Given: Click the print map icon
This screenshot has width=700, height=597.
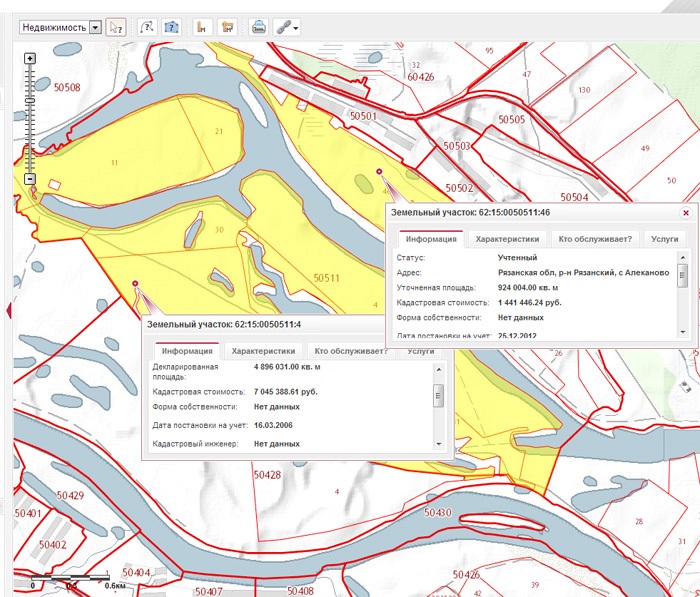Looking at the screenshot, I should coord(258,27).
